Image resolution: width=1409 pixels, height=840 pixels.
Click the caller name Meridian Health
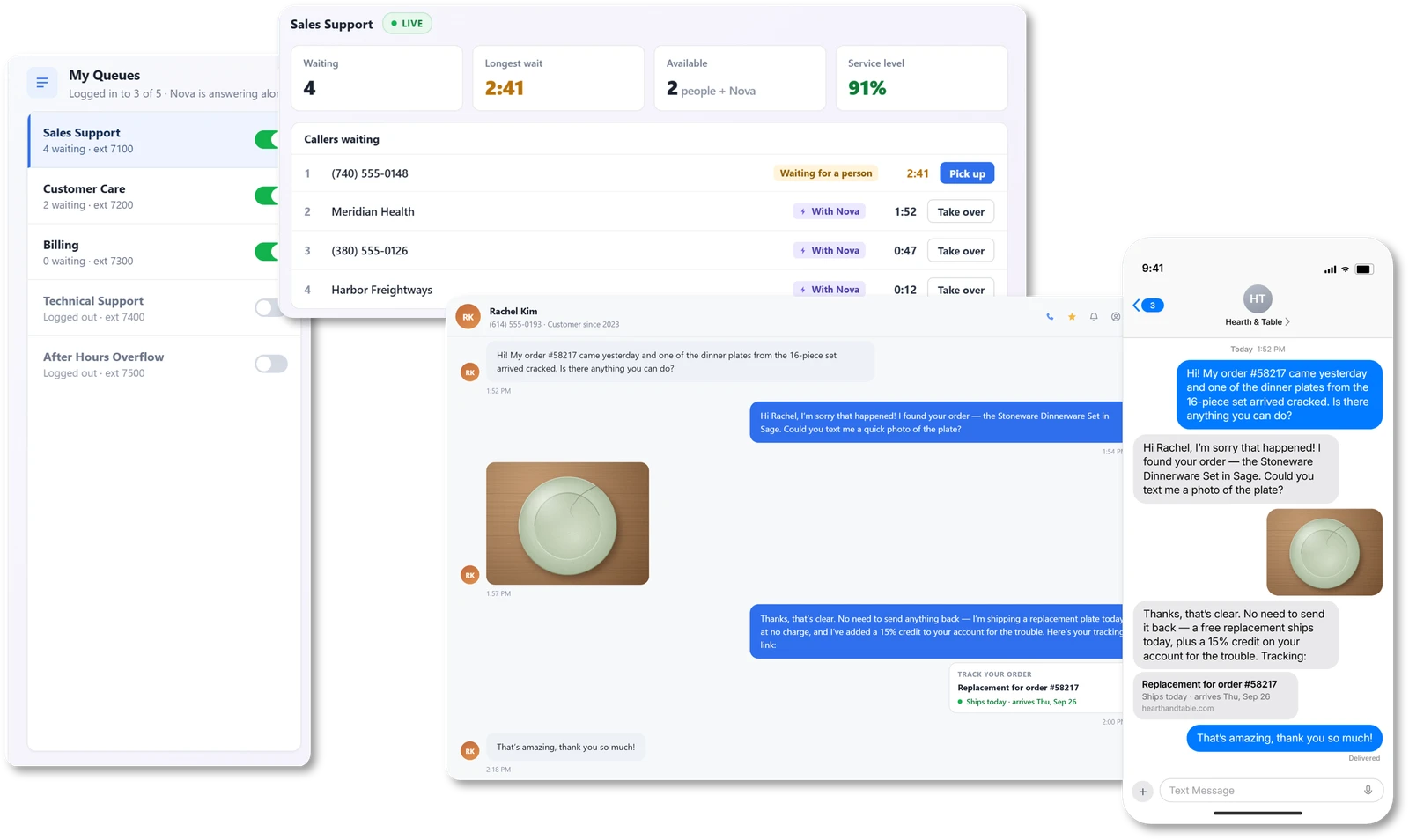[373, 212]
